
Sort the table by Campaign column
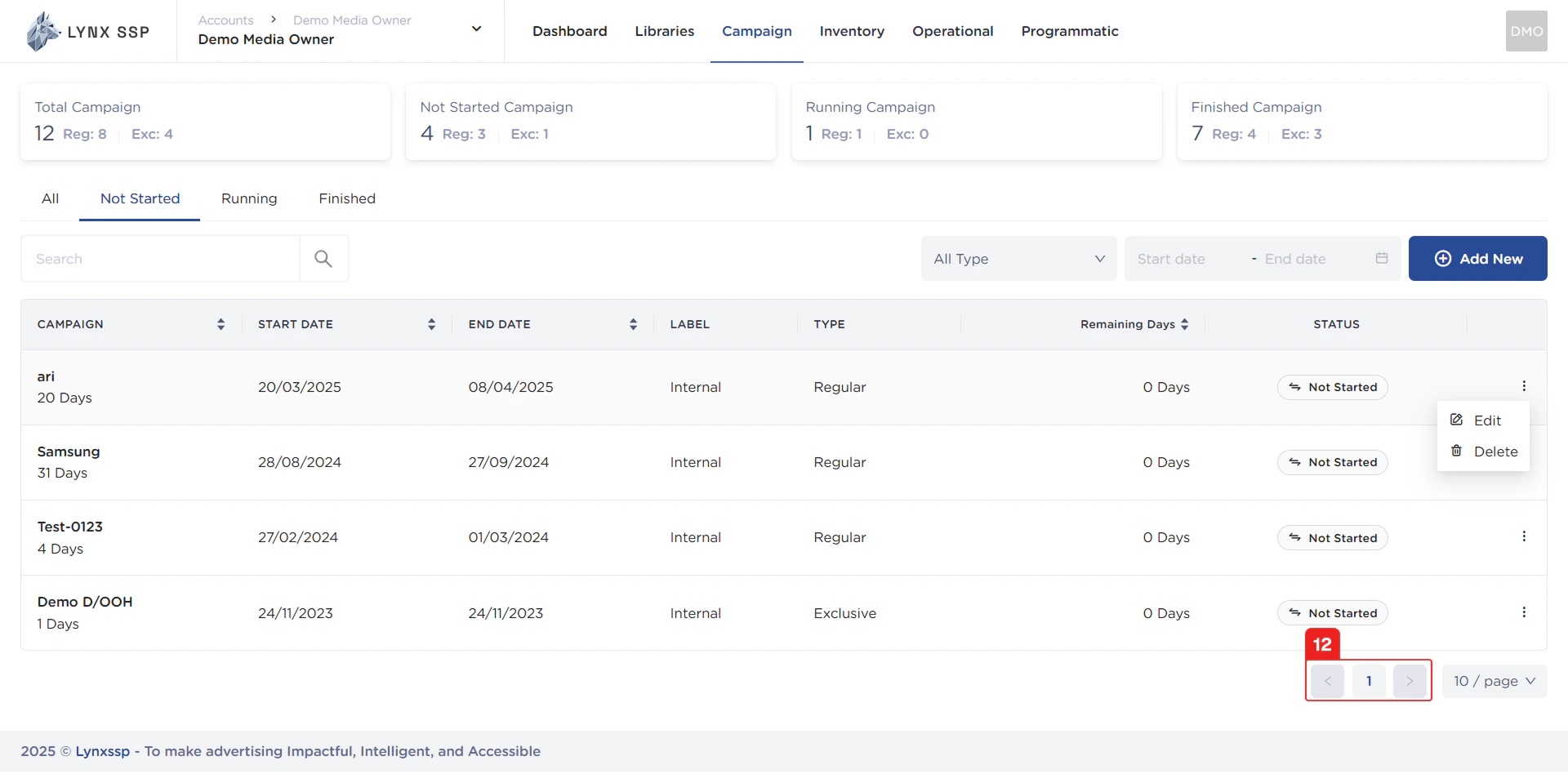click(220, 324)
